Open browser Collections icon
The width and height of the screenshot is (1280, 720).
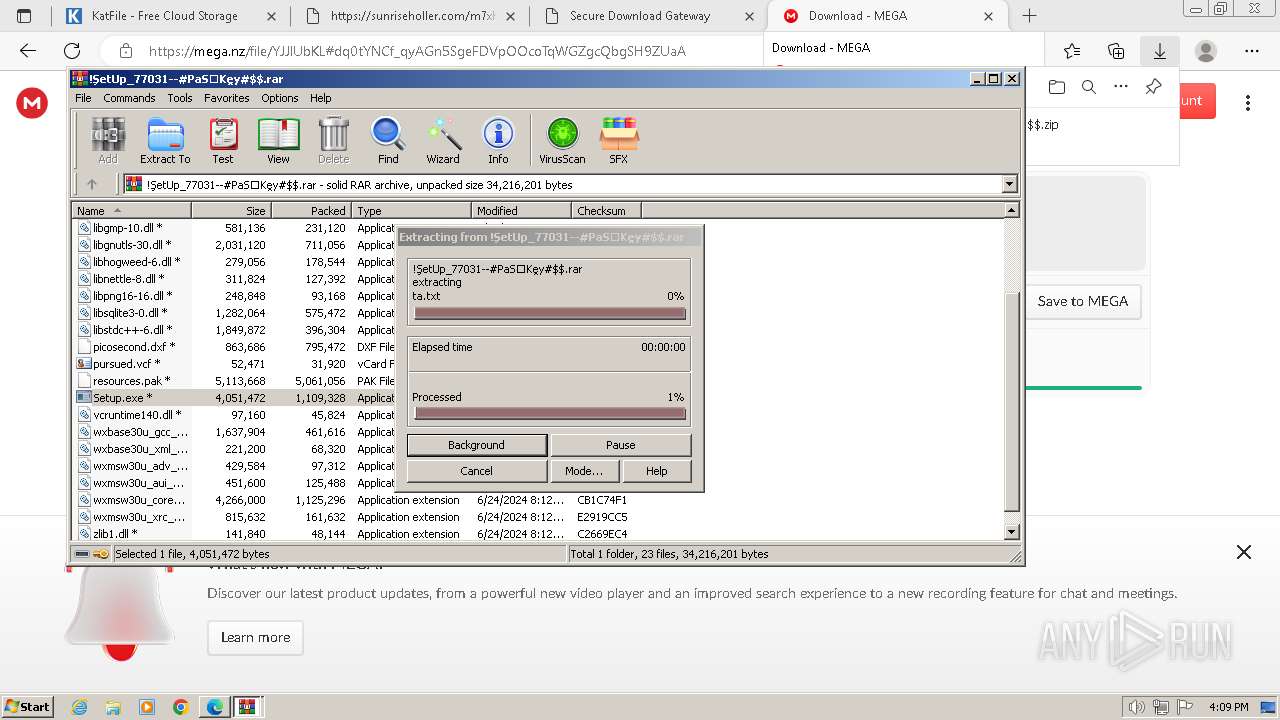coord(1116,51)
